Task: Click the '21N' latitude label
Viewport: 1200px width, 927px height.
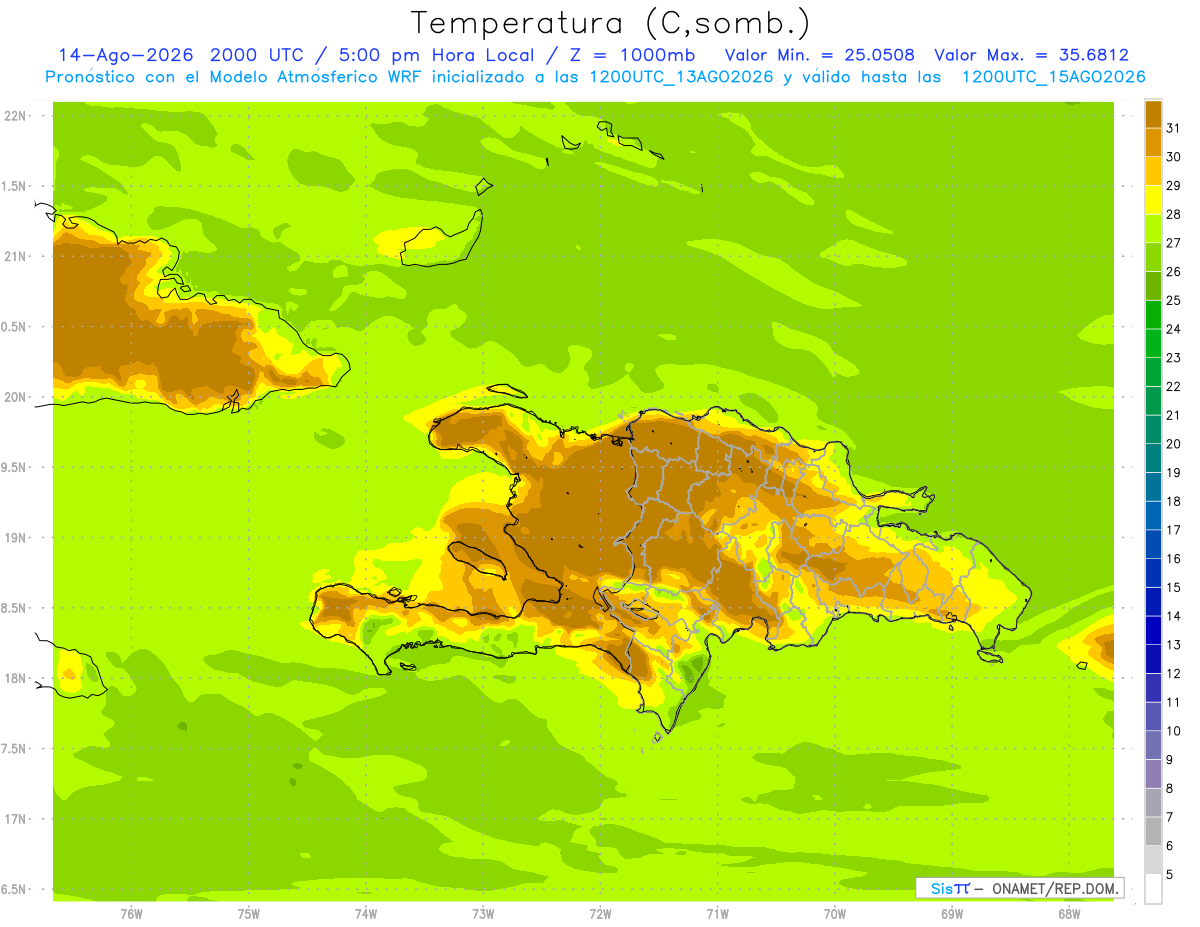Action: pyautogui.click(x=15, y=256)
